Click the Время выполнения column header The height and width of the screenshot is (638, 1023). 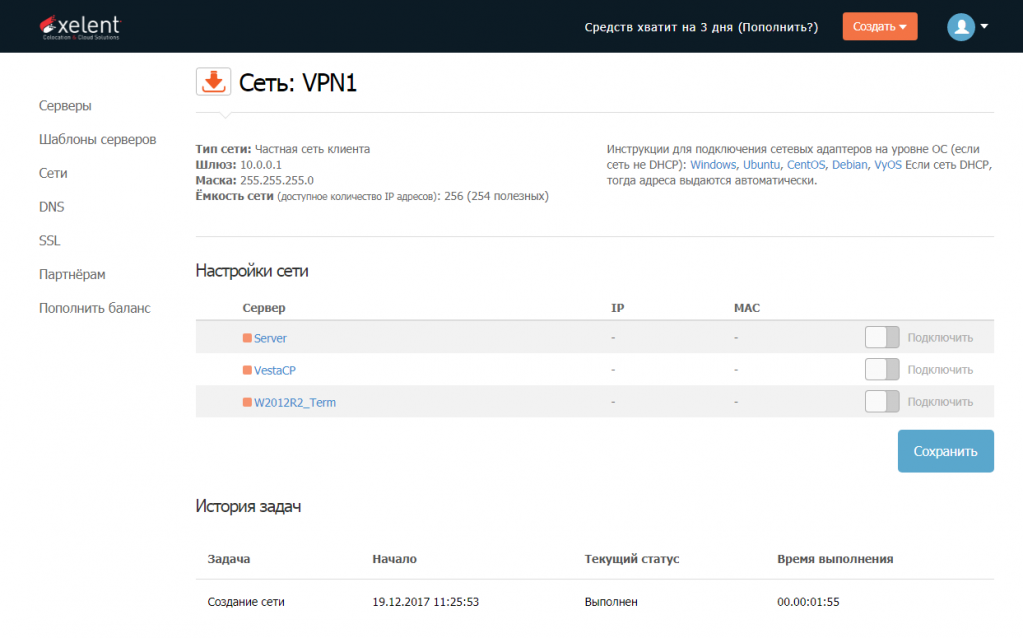click(835, 559)
